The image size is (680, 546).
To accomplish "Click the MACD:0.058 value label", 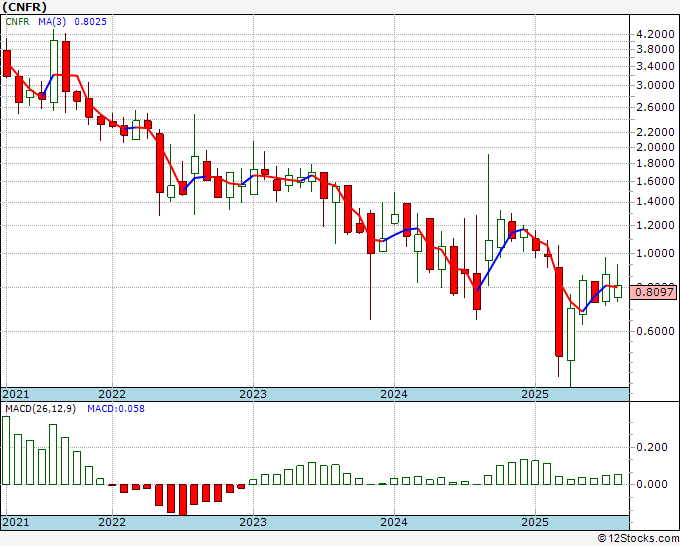I will coord(116,409).
